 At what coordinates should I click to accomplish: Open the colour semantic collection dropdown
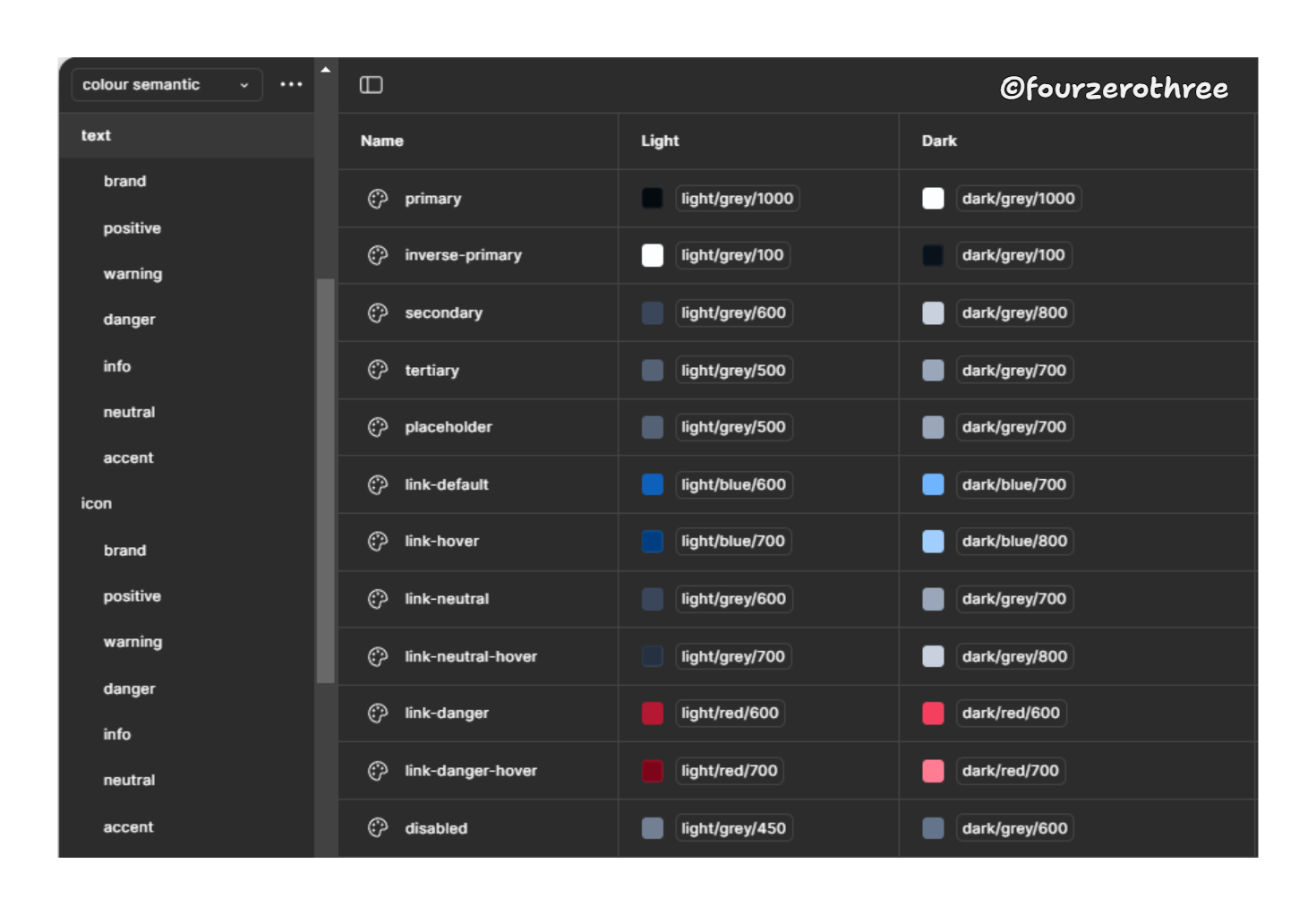click(167, 85)
